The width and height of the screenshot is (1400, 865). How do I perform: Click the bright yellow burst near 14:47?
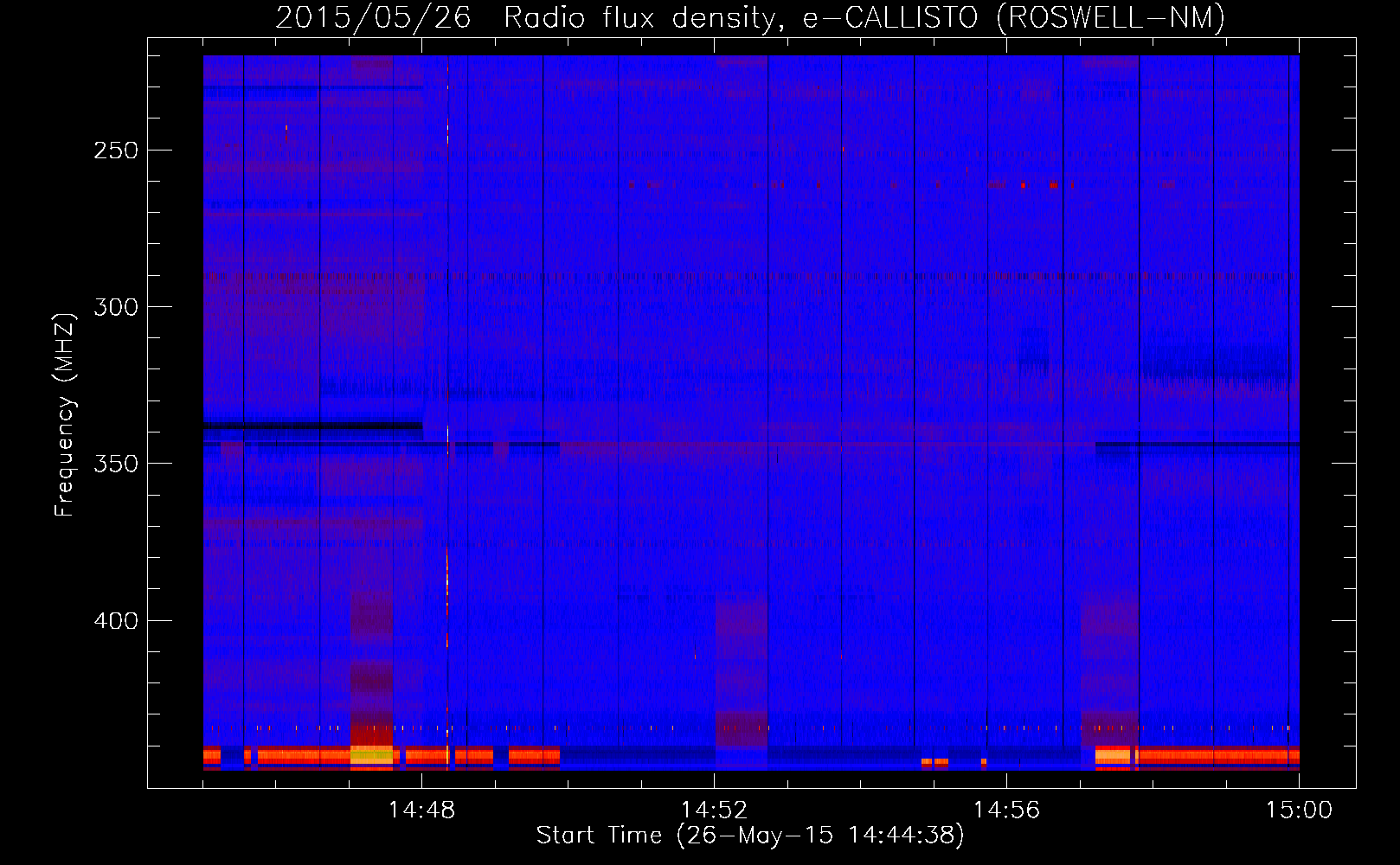pyautogui.click(x=371, y=755)
